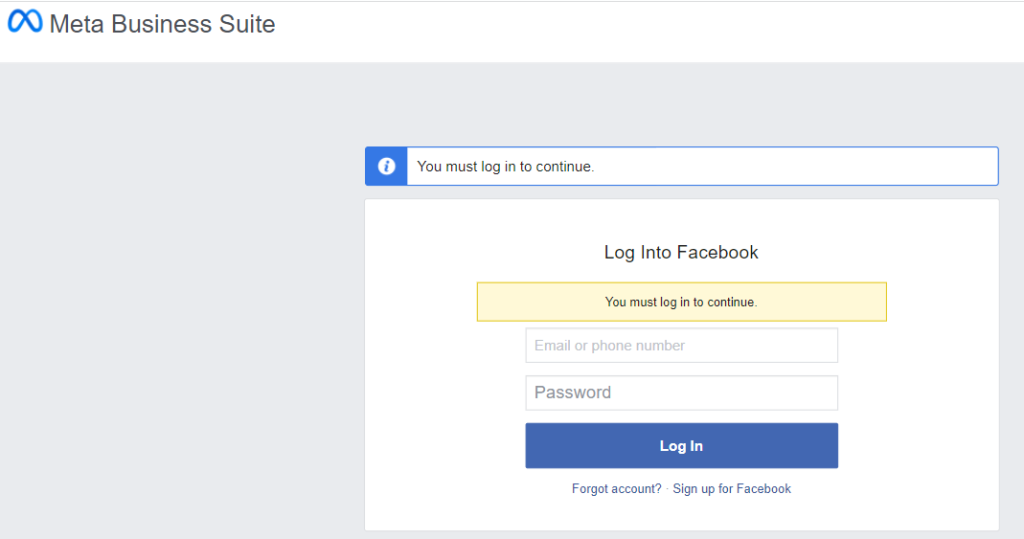Click the dot separator between the links
This screenshot has height=539, width=1024.
point(667,489)
